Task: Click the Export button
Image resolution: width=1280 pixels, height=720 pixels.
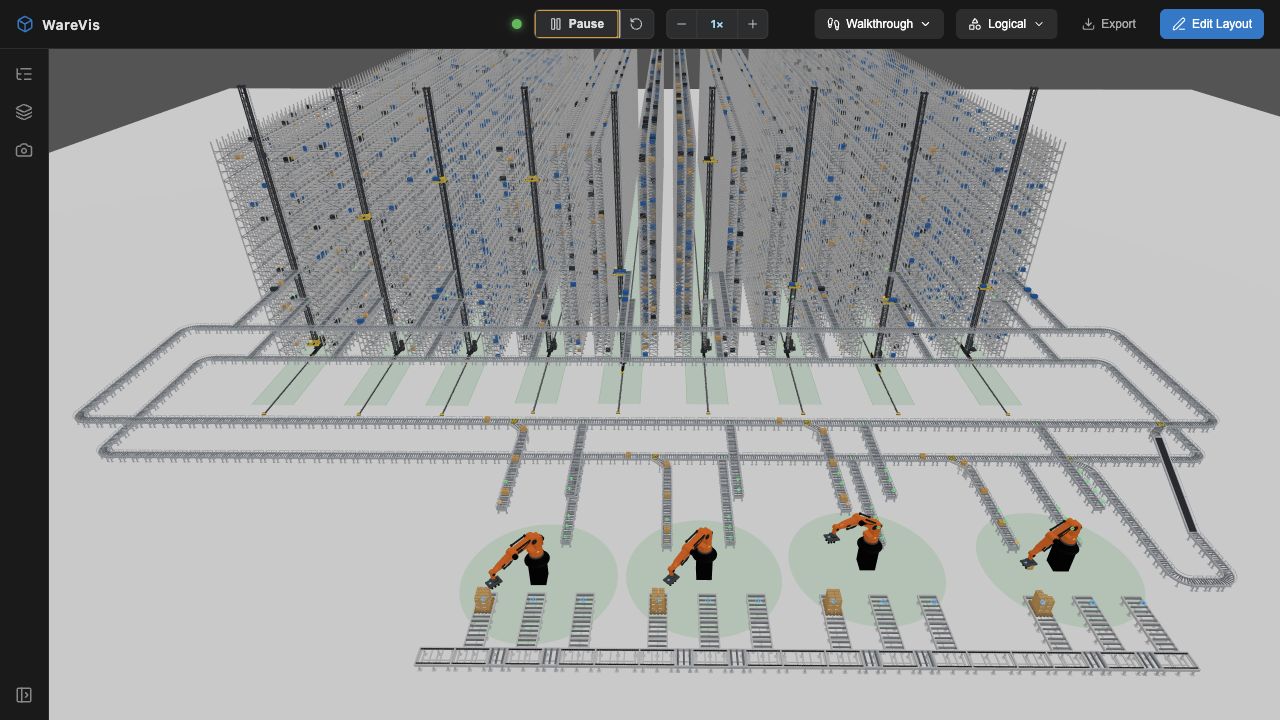Action: (x=1109, y=24)
